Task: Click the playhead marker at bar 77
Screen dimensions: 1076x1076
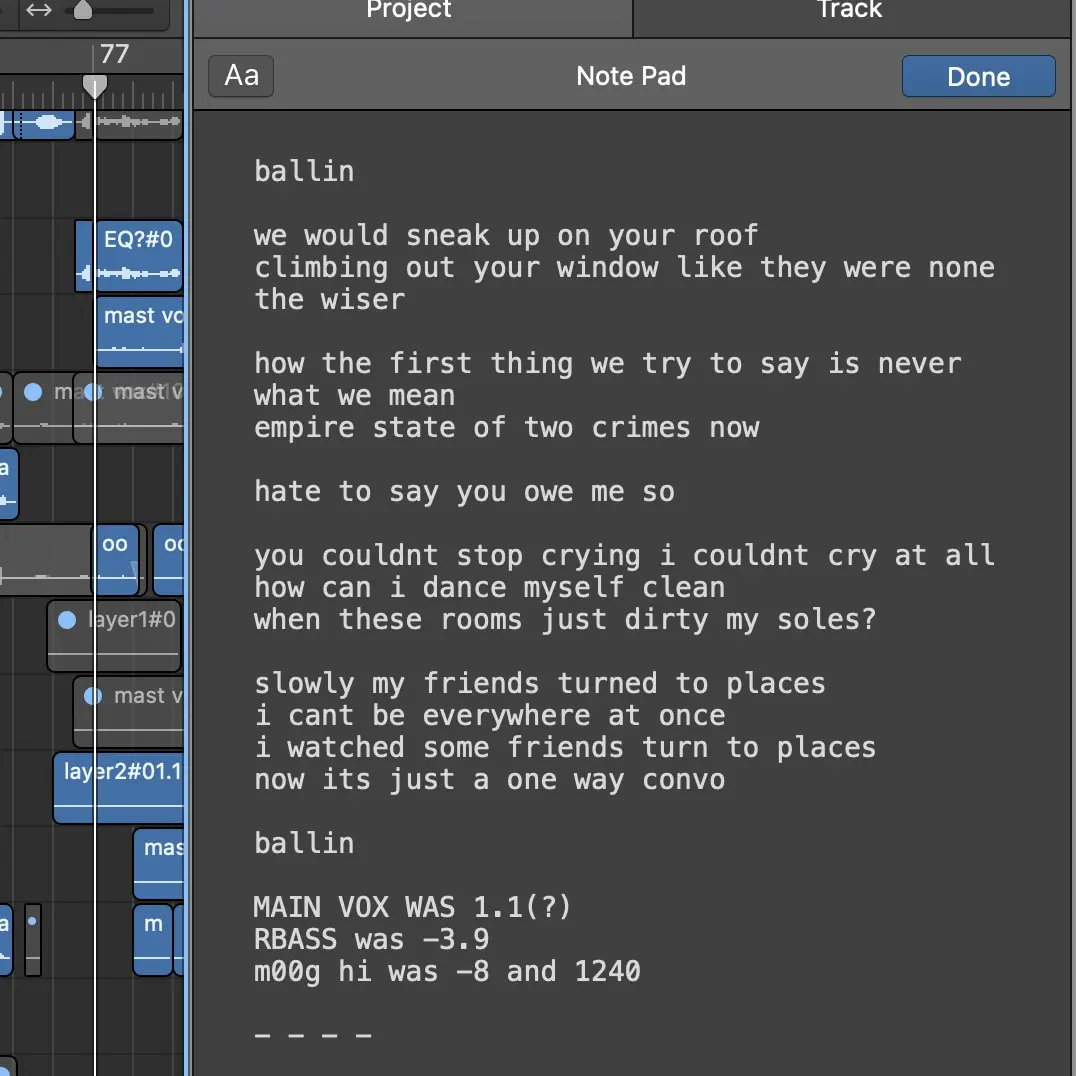Action: pyautogui.click(x=95, y=87)
